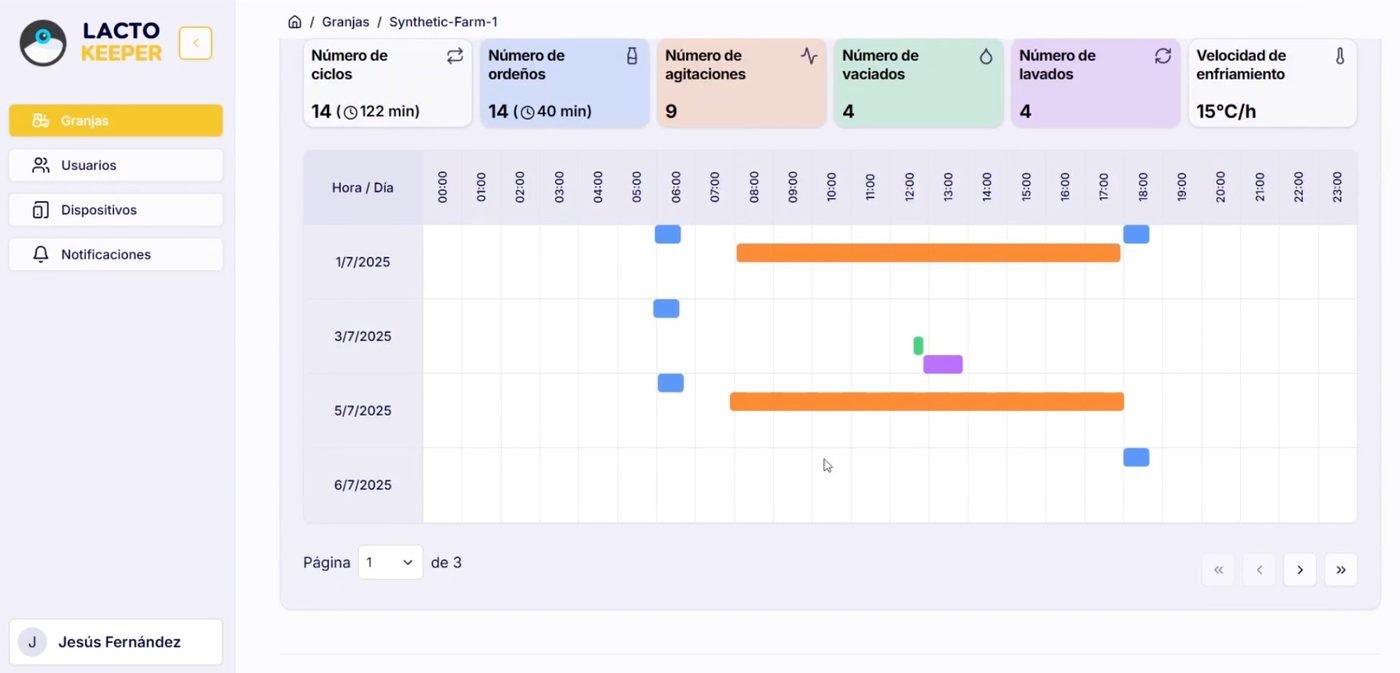Click the cycle icon on Número de ciclos card
1400x673 pixels.
point(456,57)
